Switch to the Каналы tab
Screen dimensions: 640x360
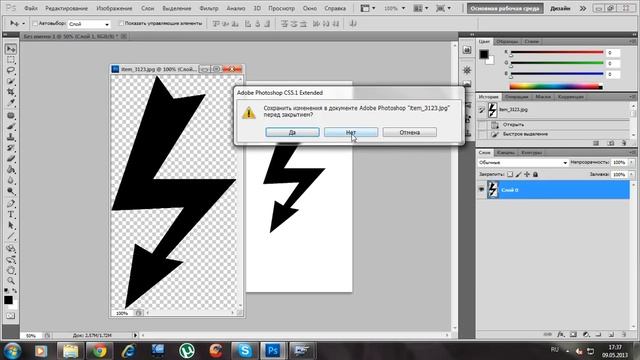506,153
